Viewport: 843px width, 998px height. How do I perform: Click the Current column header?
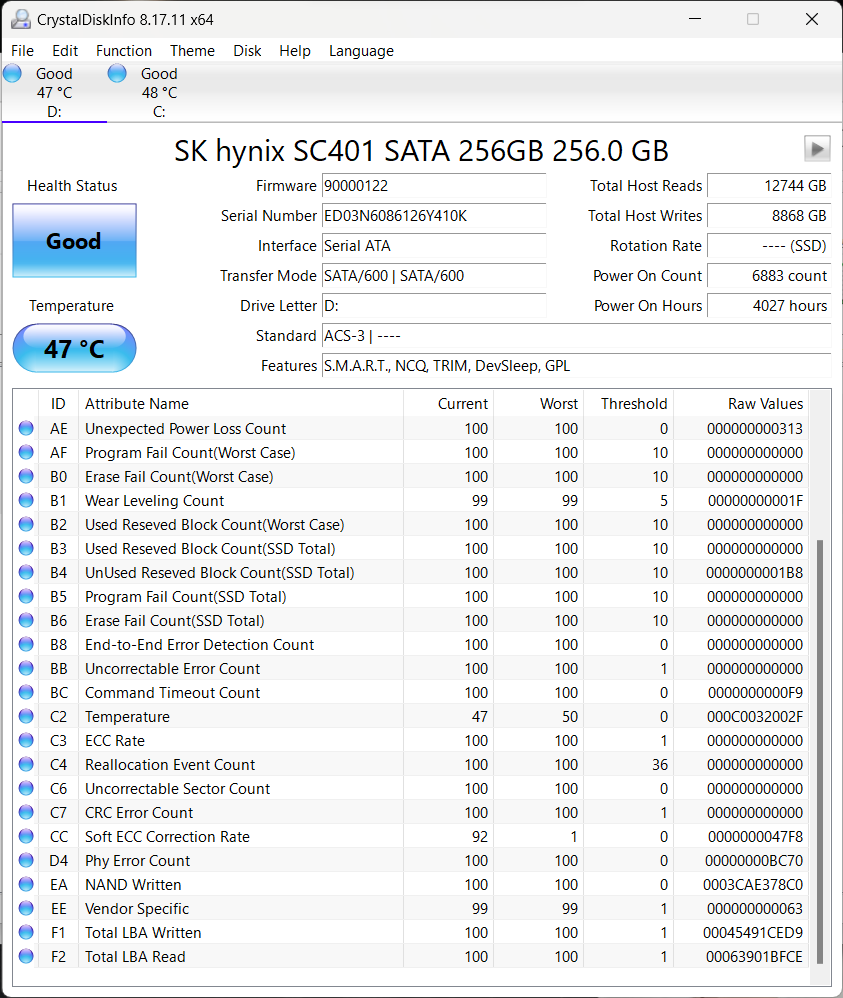coord(448,404)
